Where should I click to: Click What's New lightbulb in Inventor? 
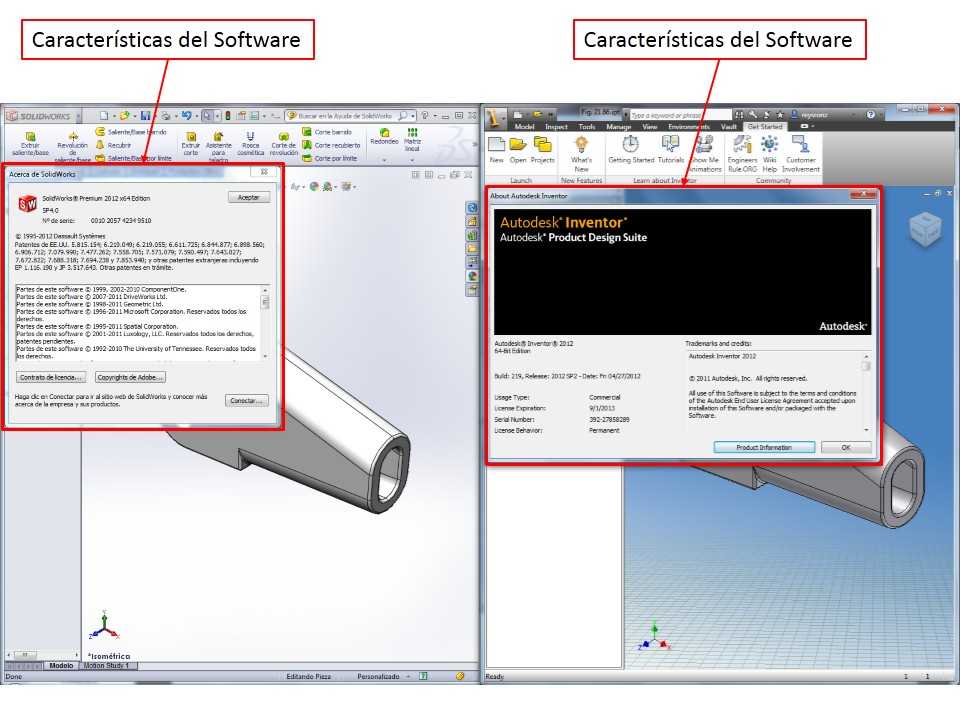coord(581,154)
